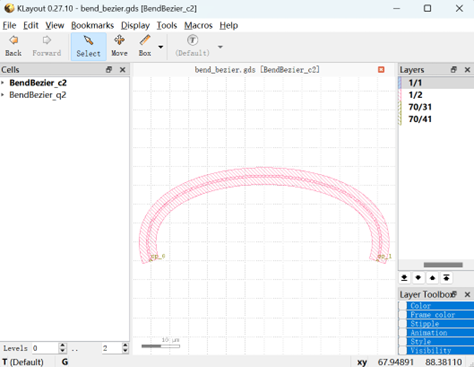Click the 70/31 layer color swatch
The height and width of the screenshot is (367, 474).
click(x=400, y=107)
